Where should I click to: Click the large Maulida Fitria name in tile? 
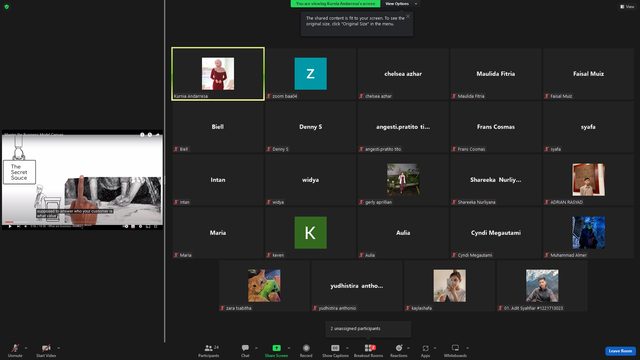pos(496,74)
